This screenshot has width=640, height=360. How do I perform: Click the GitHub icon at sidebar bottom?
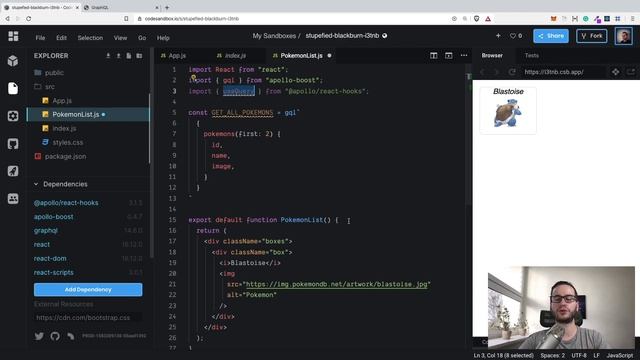pyautogui.click(x=55, y=336)
